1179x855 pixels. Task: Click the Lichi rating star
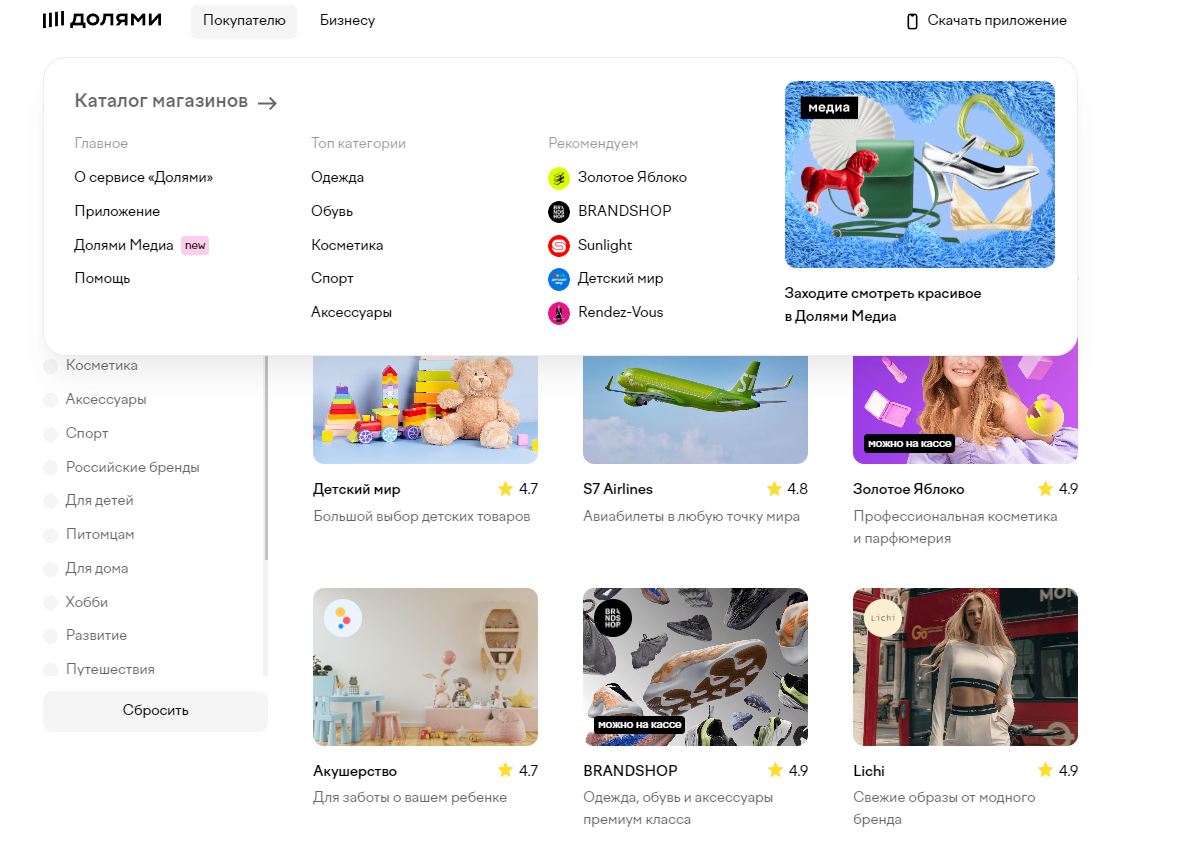(1045, 770)
